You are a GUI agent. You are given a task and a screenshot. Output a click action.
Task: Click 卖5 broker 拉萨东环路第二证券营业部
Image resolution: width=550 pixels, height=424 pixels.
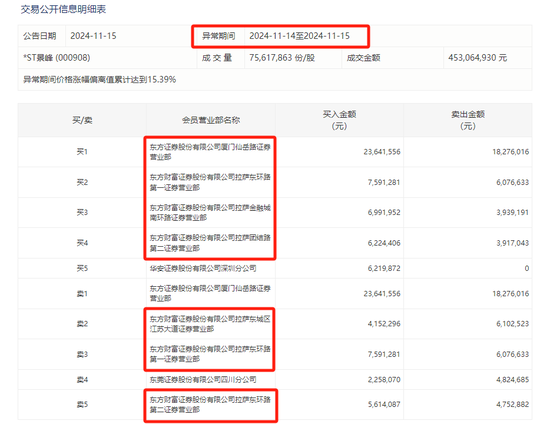click(x=210, y=405)
